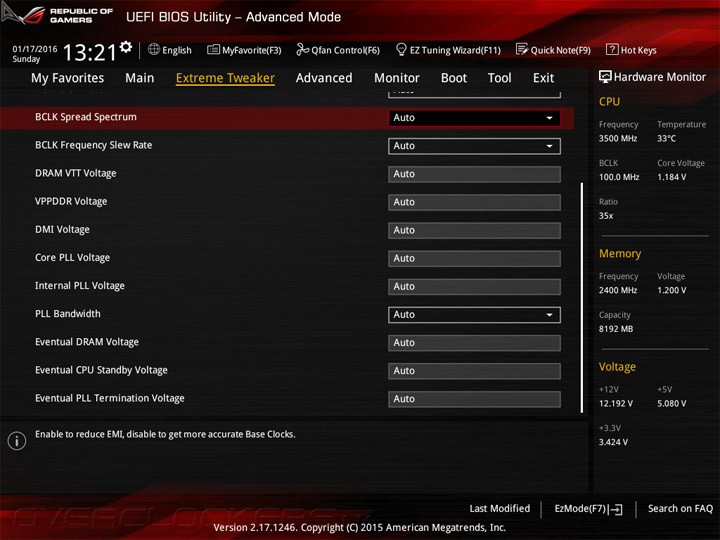
Task: Click the Internal PLL Voltage field
Action: pos(474,287)
